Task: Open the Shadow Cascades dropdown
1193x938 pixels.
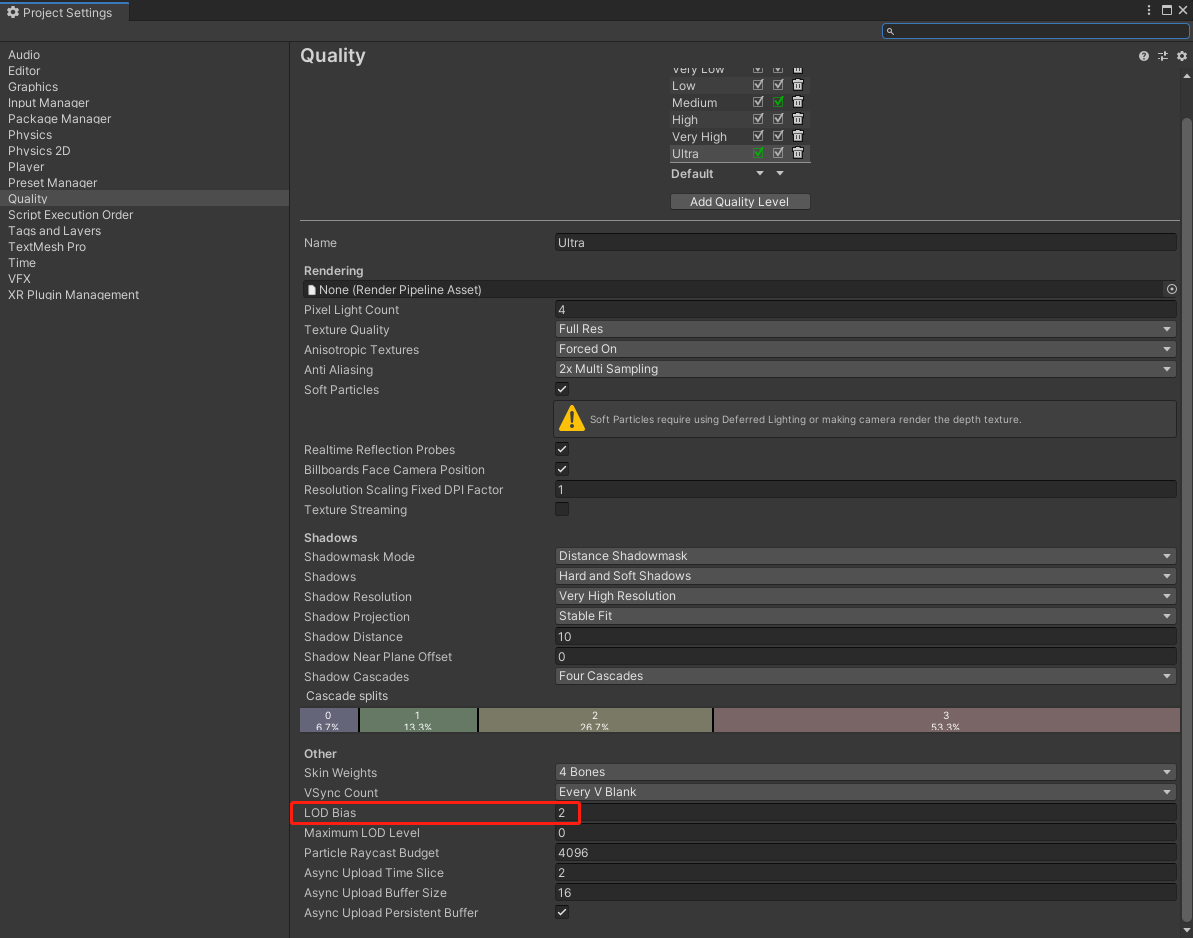Action: (x=866, y=676)
